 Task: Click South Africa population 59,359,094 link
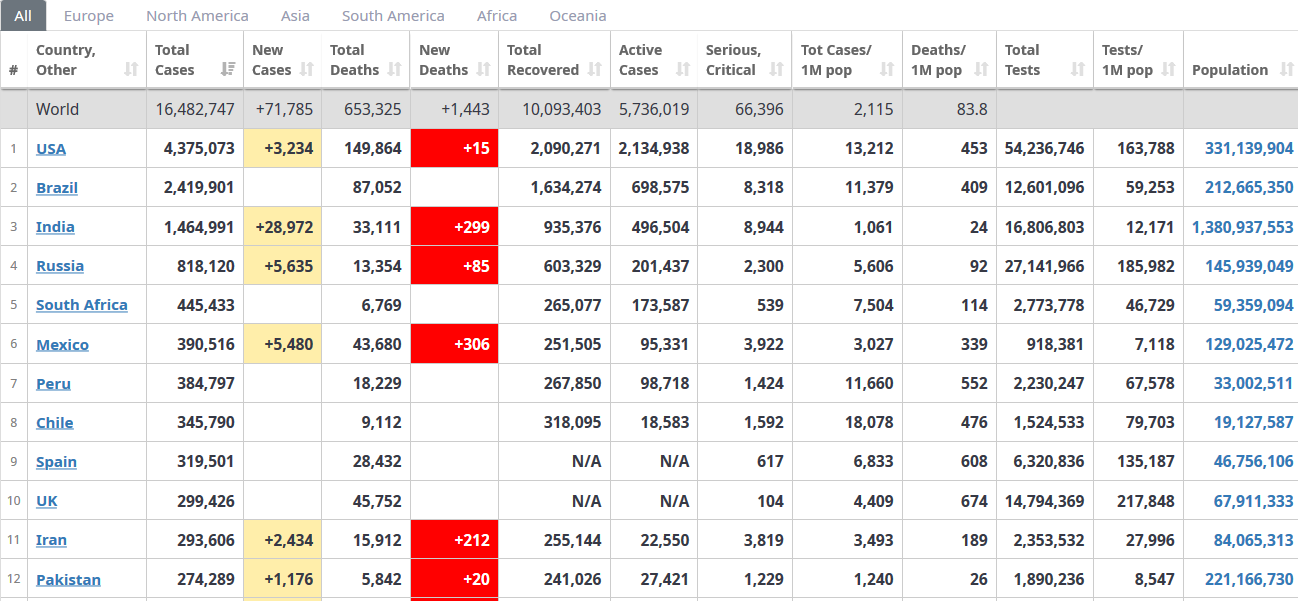tap(1254, 305)
